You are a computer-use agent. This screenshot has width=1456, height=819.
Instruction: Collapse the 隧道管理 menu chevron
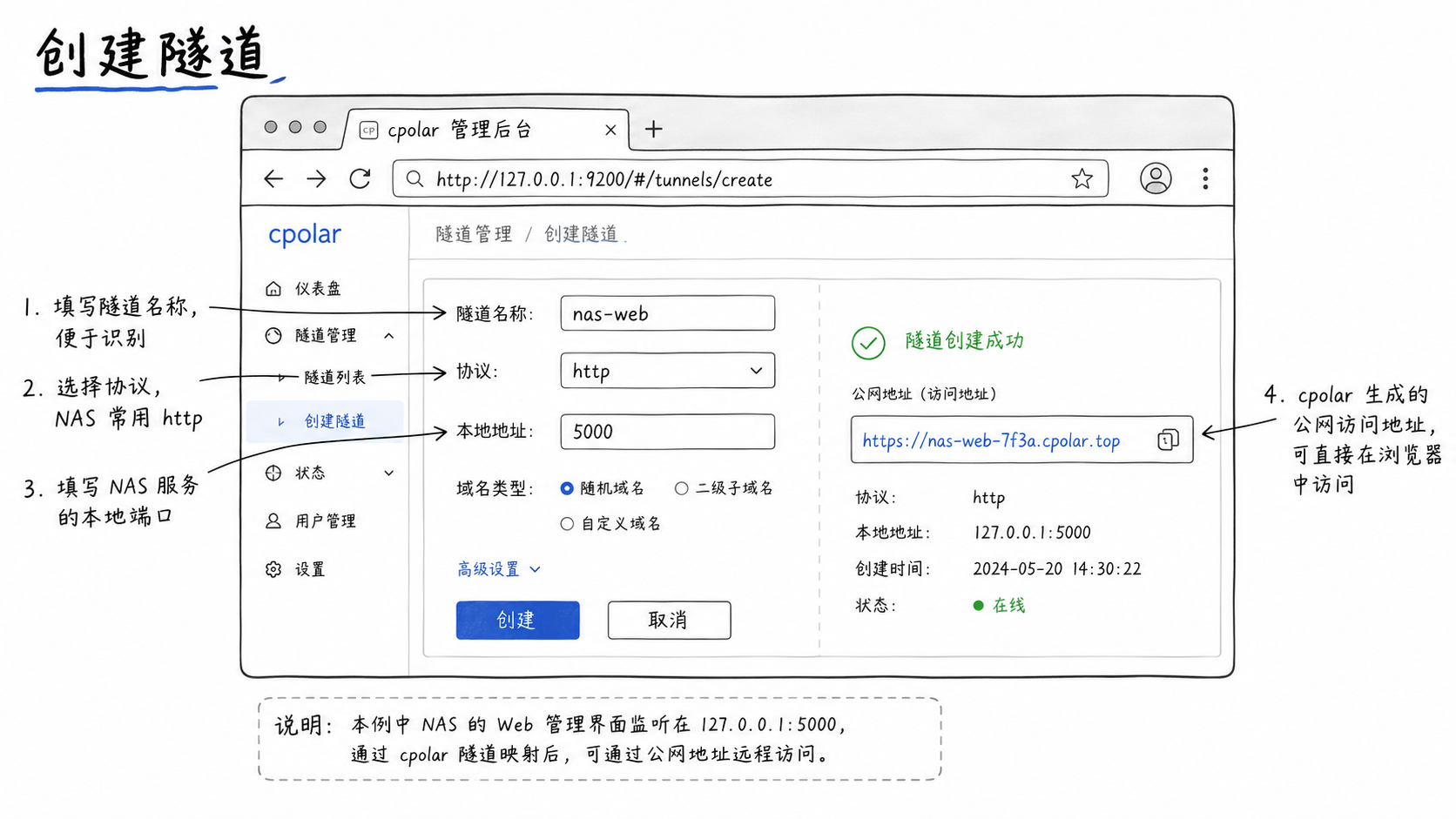389,335
